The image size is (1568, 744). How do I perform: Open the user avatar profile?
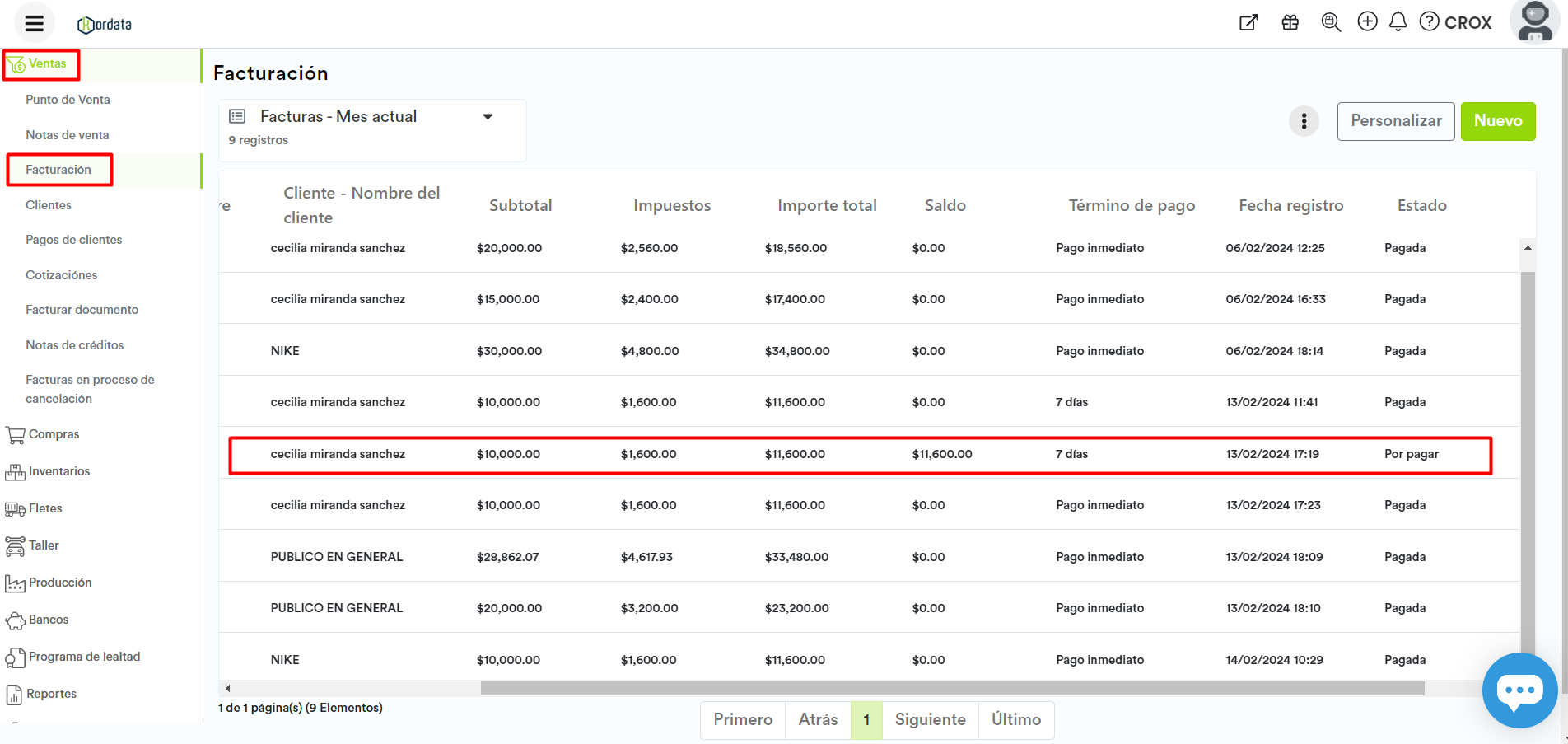tap(1535, 21)
